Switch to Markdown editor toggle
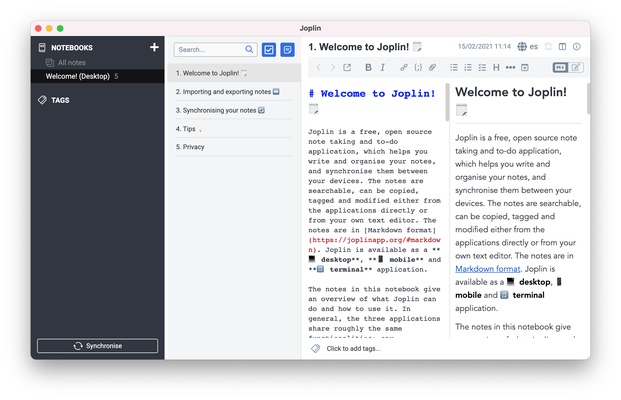Screen dimensions: 621x400 (x=560, y=68)
